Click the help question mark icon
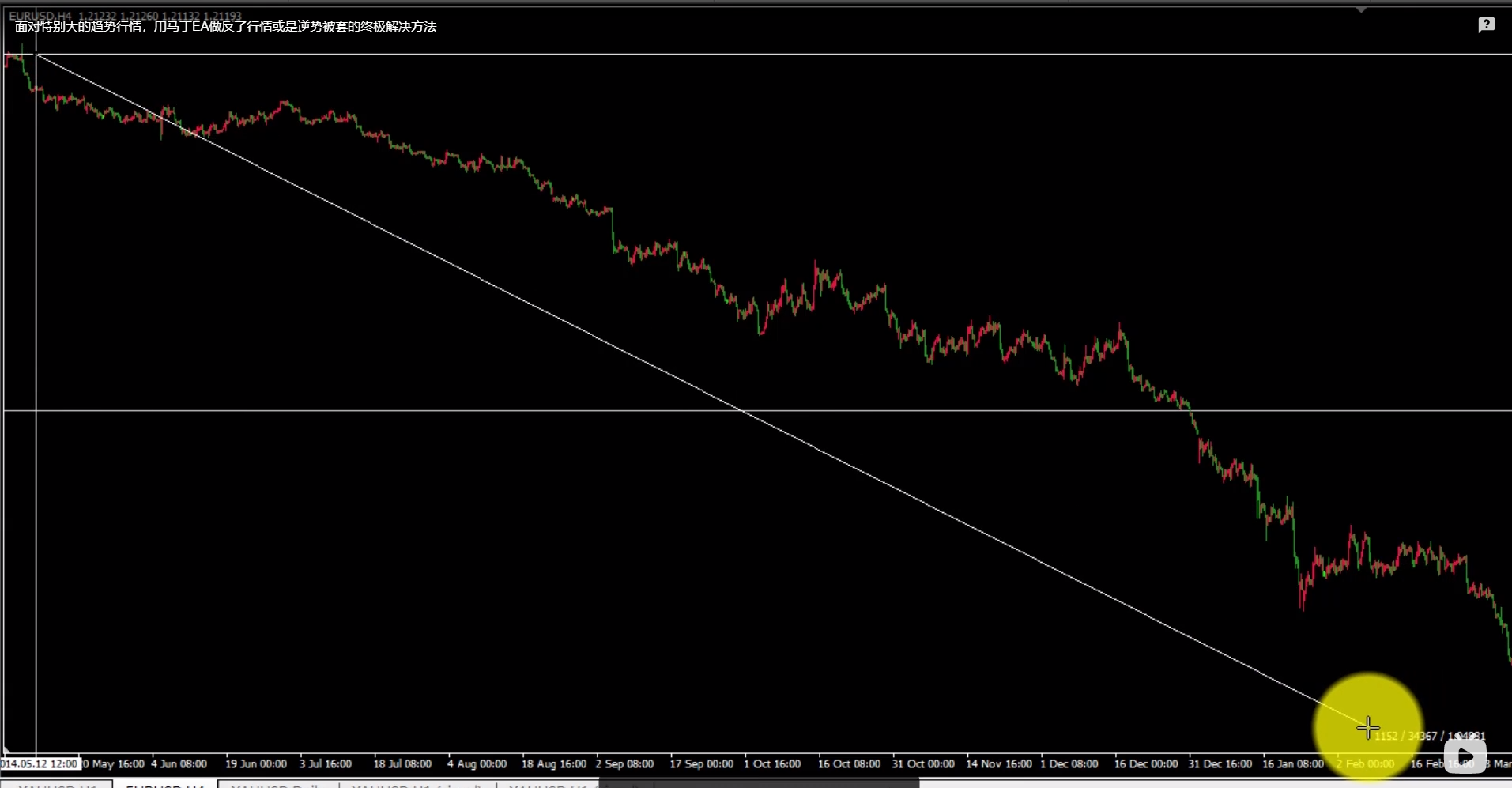Image resolution: width=1512 pixels, height=788 pixels. 1486,25
